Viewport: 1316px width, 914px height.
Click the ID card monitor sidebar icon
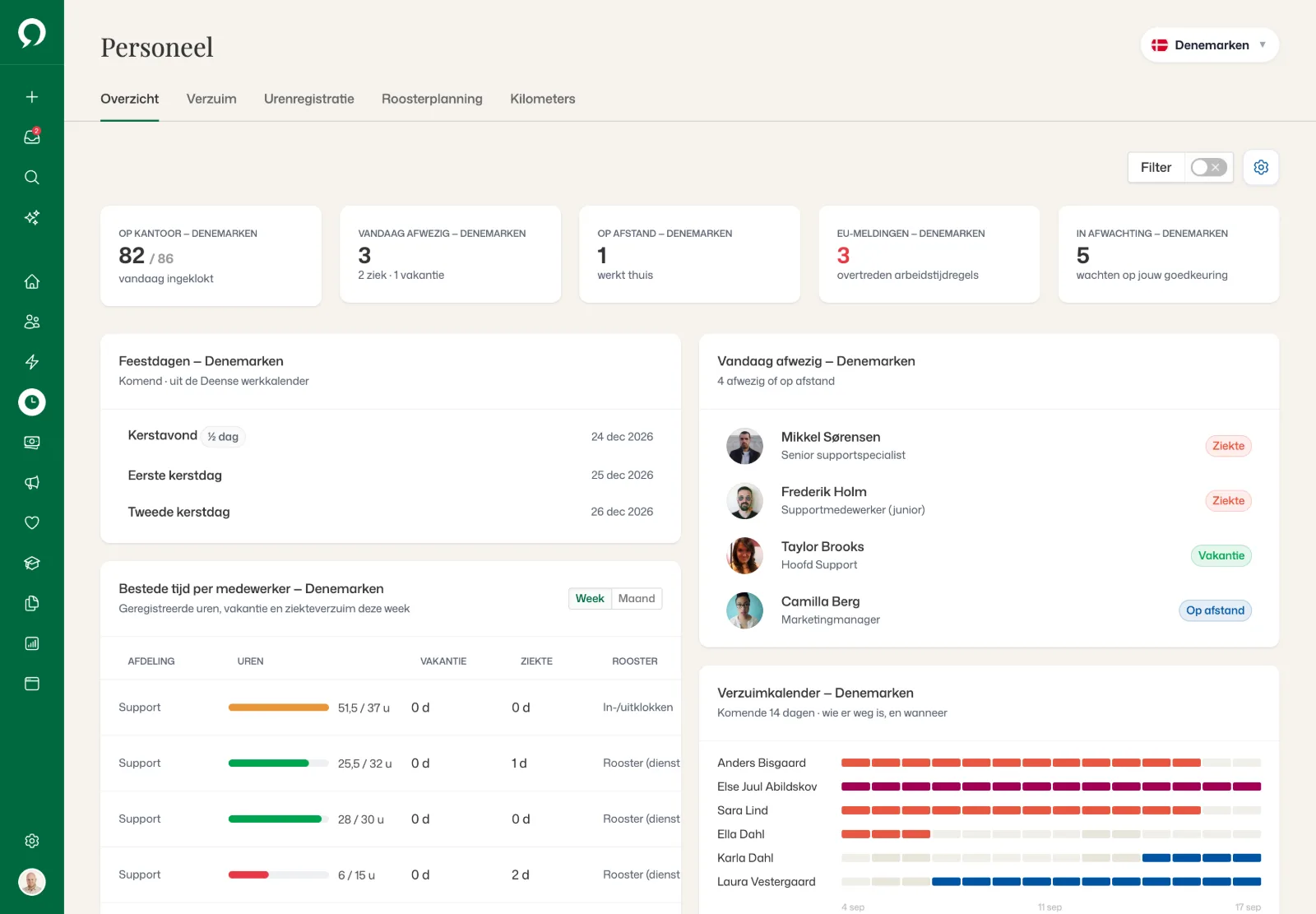32,443
